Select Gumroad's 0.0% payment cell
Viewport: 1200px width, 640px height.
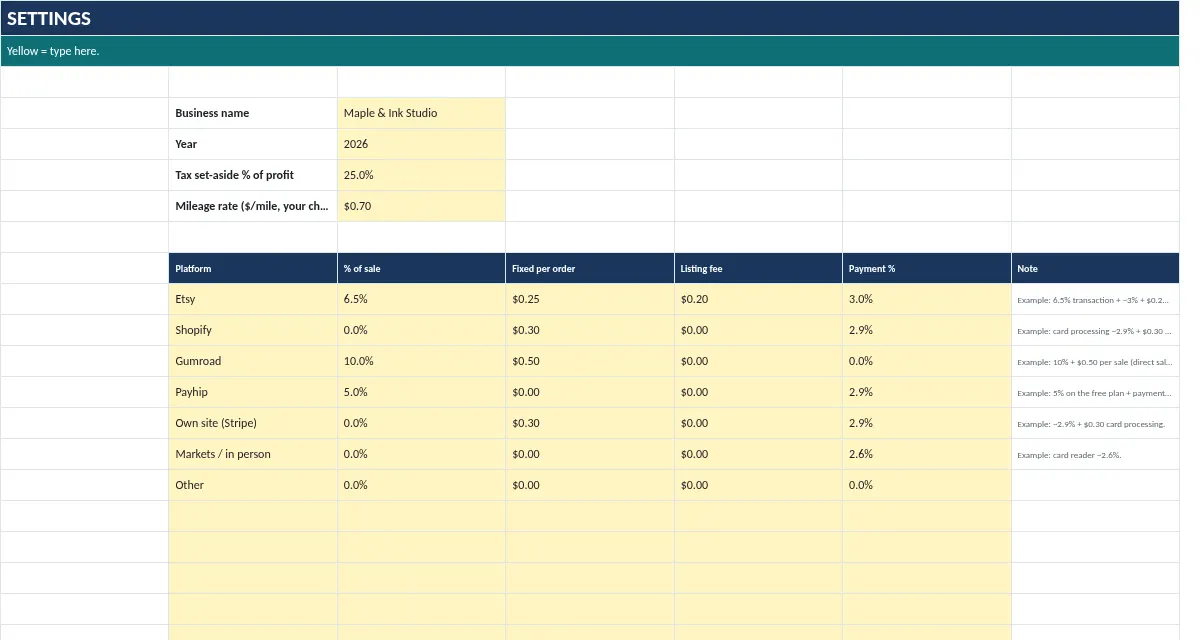(x=927, y=361)
